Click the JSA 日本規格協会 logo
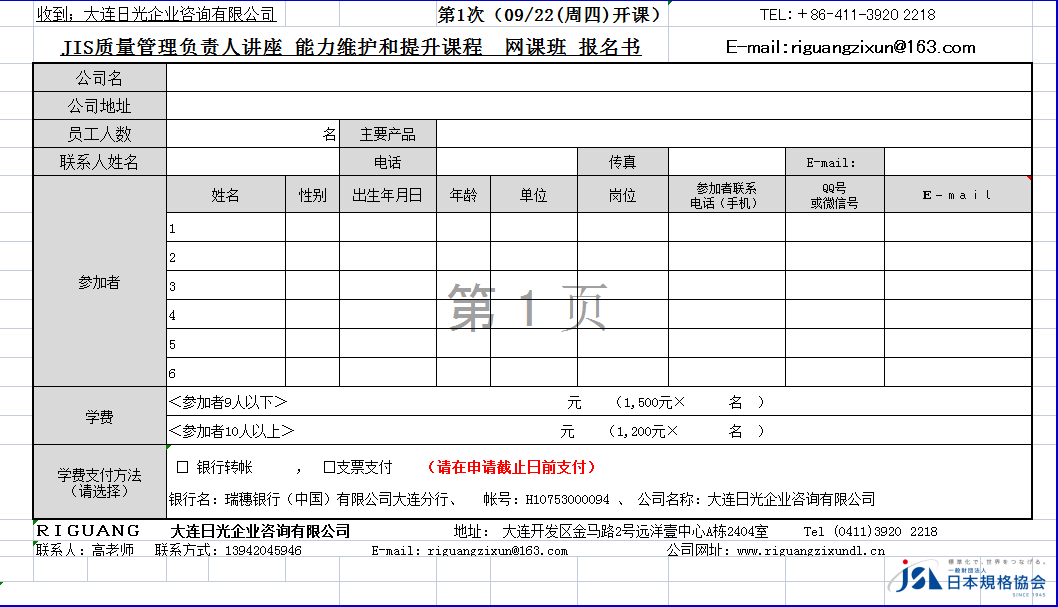The width and height of the screenshot is (1058, 607). pyautogui.click(x=970, y=576)
